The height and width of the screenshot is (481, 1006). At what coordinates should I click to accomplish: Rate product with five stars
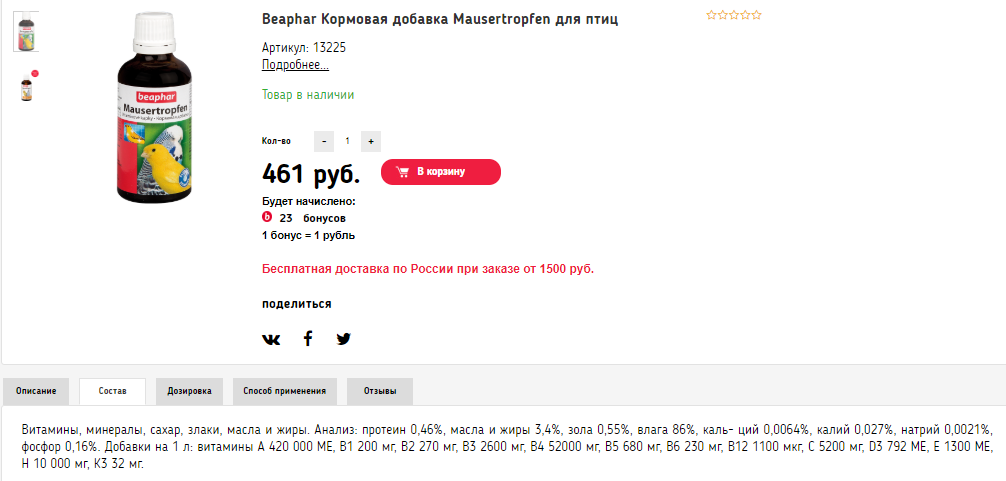pyautogui.click(x=757, y=15)
